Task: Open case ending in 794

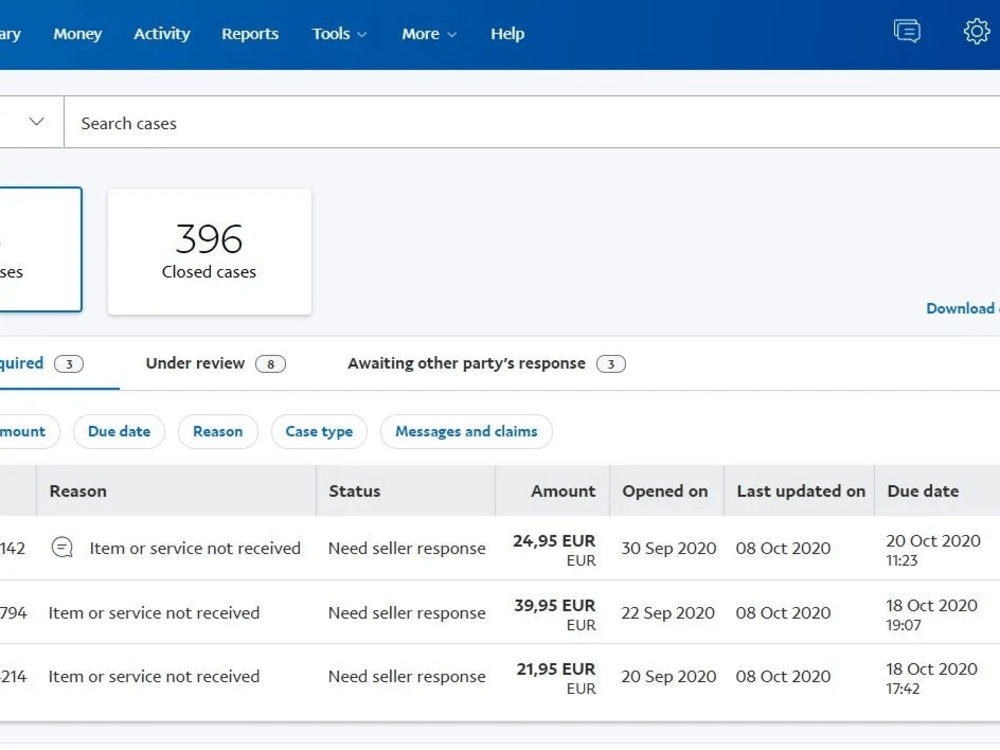Action: [13, 613]
